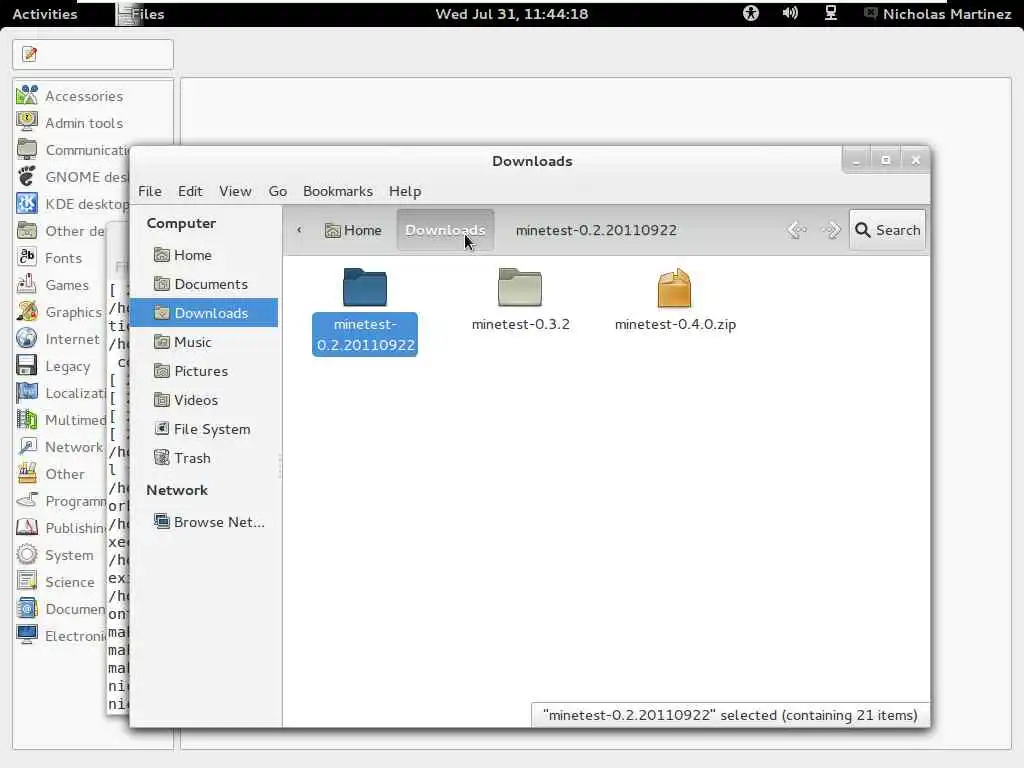This screenshot has height=768, width=1024.
Task: Click the minetest-0.4.0.zip file label
Action: tap(675, 324)
